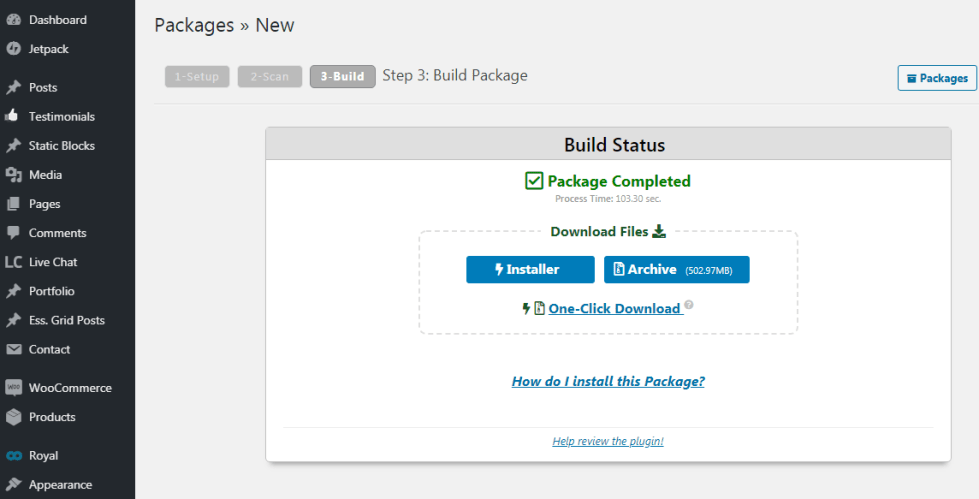Click the Royal infinity icon

click(14, 456)
